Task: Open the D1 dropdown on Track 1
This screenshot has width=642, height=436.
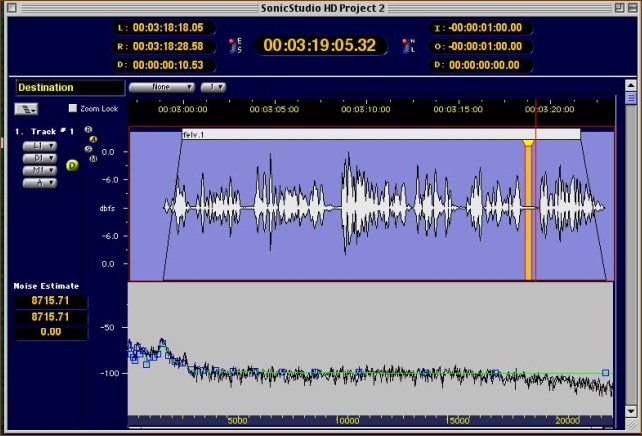Action: coord(40,158)
